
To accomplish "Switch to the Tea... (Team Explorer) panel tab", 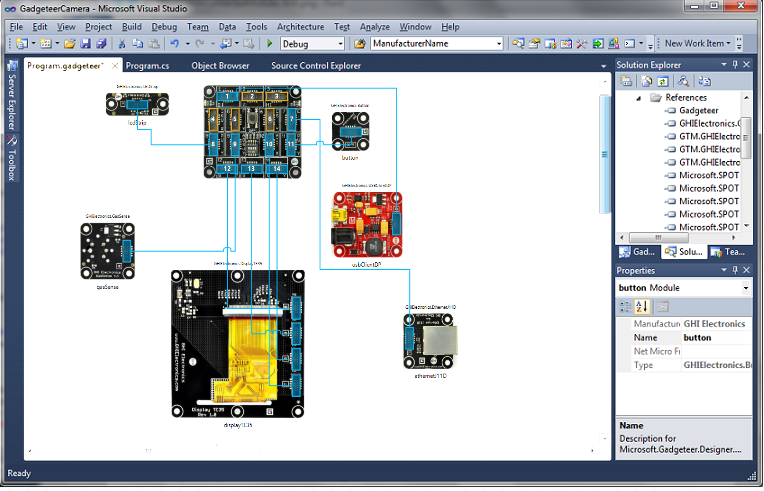I will click(x=727, y=252).
